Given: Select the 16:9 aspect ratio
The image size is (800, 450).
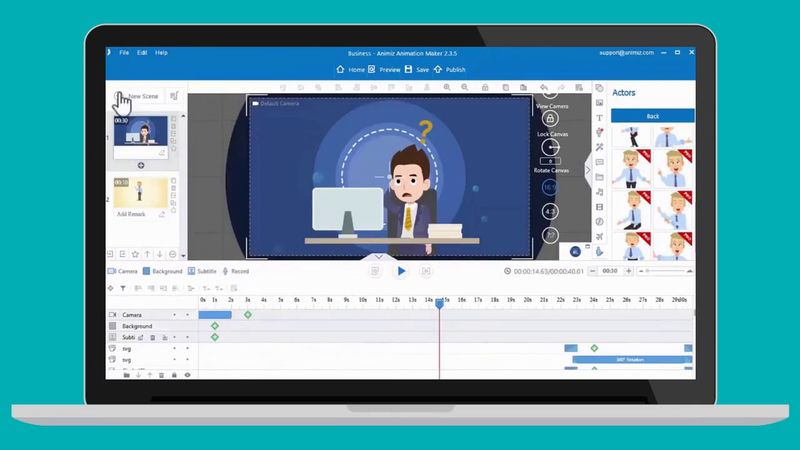Looking at the screenshot, I should coord(549,187).
